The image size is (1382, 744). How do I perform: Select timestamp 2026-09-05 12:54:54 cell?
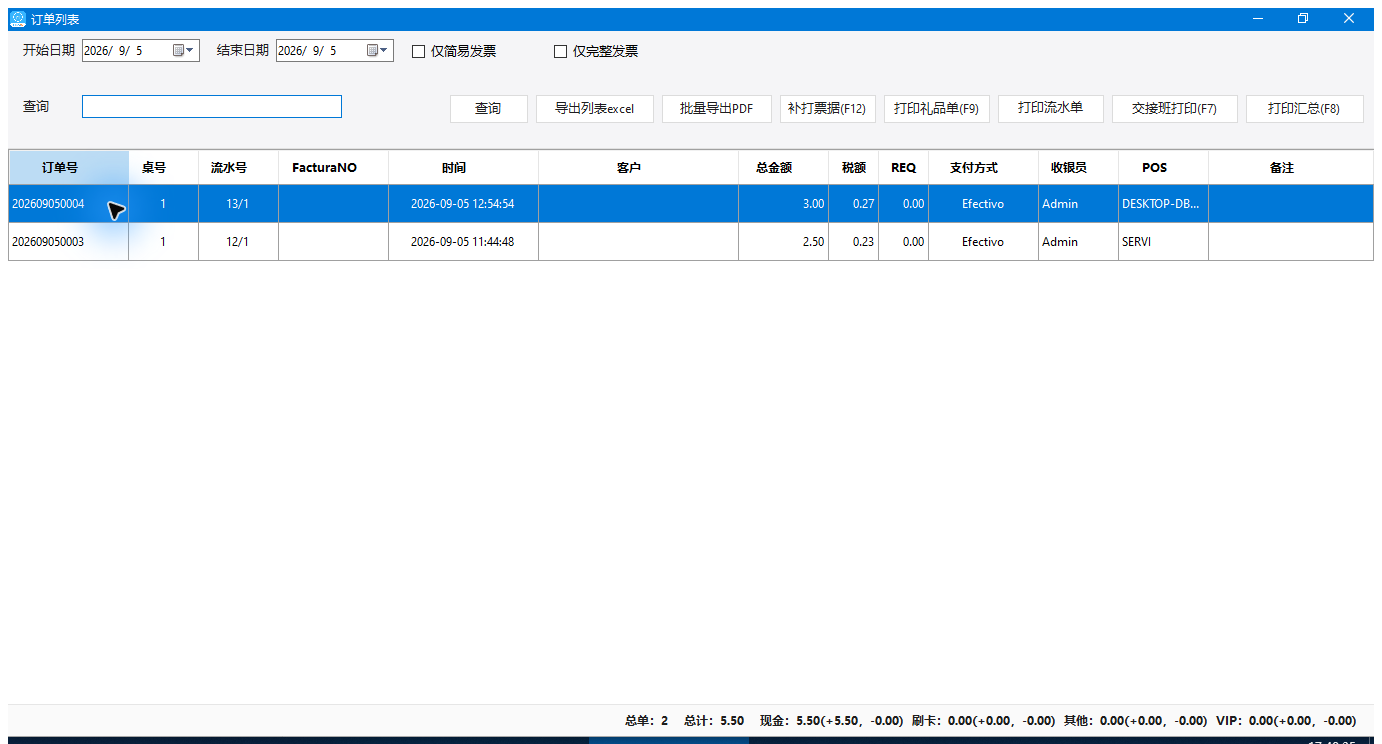[x=464, y=204]
